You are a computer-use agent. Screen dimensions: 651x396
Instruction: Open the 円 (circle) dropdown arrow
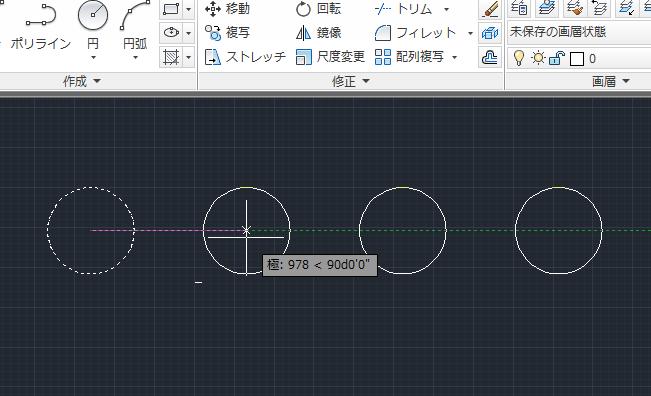click(x=93, y=58)
